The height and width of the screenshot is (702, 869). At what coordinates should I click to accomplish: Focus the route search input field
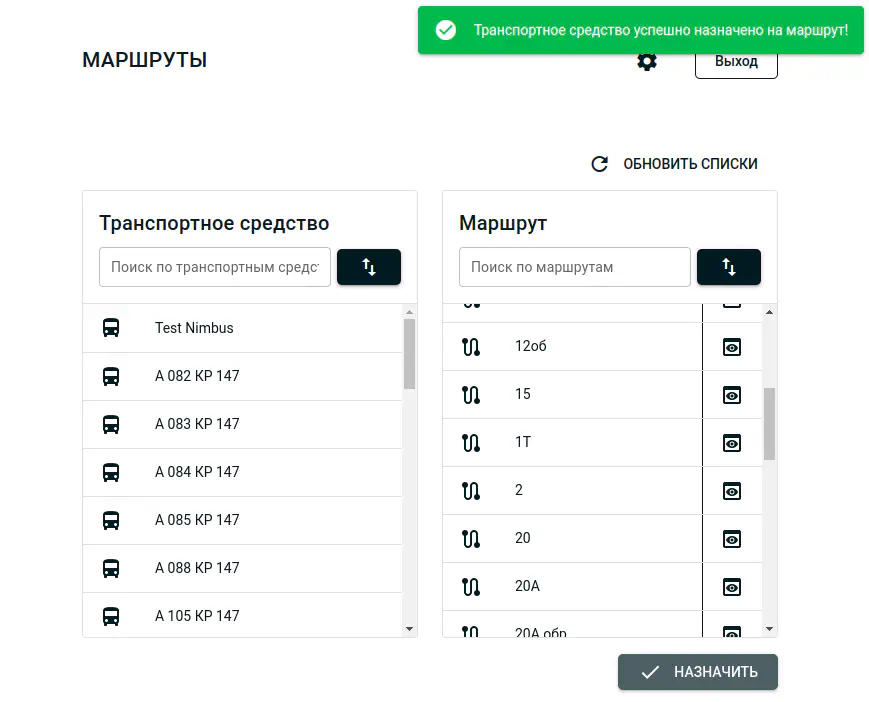(574, 267)
